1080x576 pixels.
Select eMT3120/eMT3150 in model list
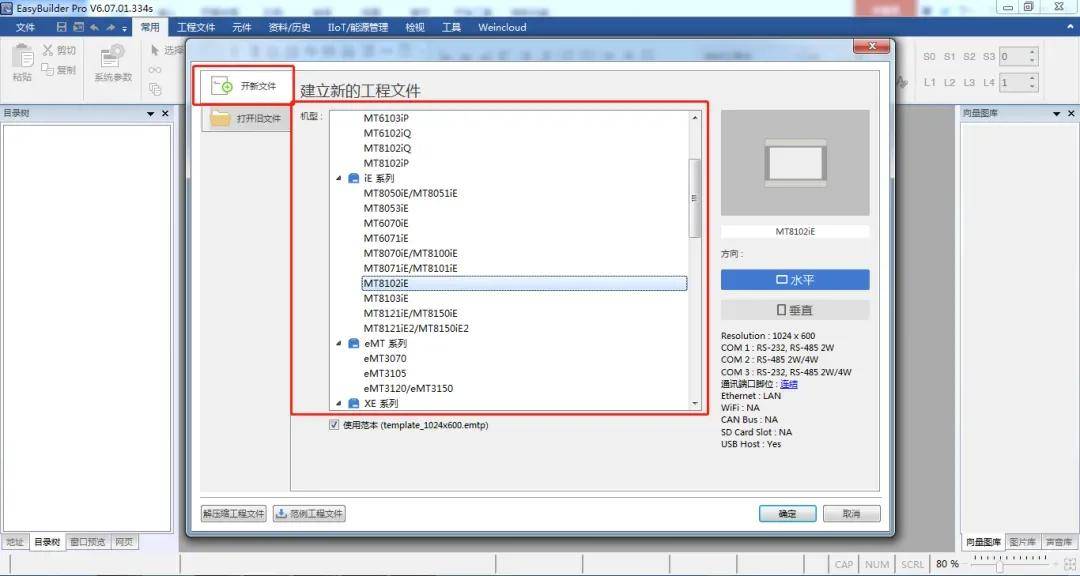(x=408, y=388)
